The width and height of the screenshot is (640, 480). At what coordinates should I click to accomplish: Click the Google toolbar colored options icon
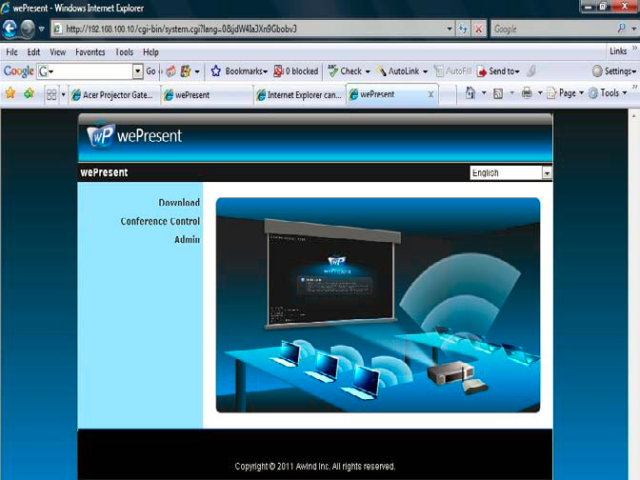click(185, 71)
